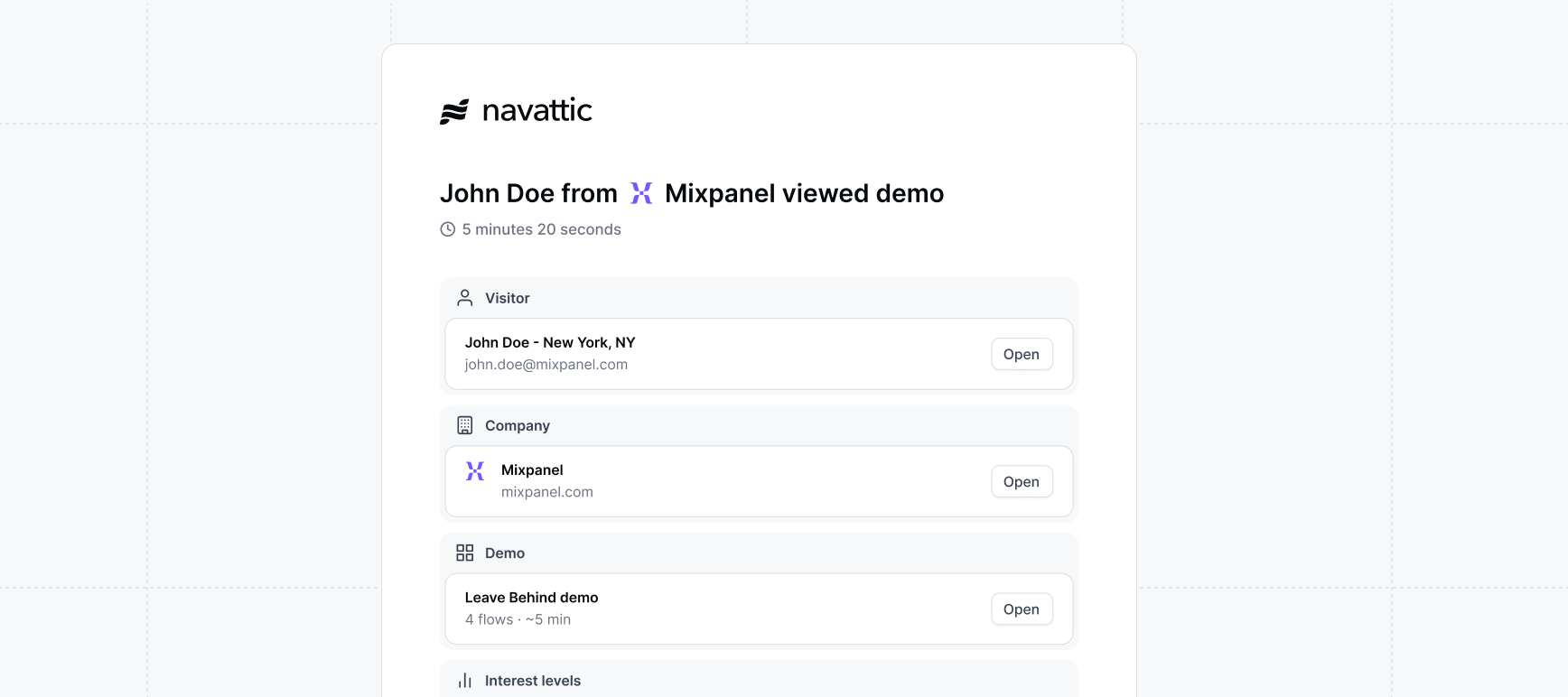Click "John Doe - New York, NY" text
Image resolution: width=1568 pixels, height=697 pixels.
click(550, 343)
